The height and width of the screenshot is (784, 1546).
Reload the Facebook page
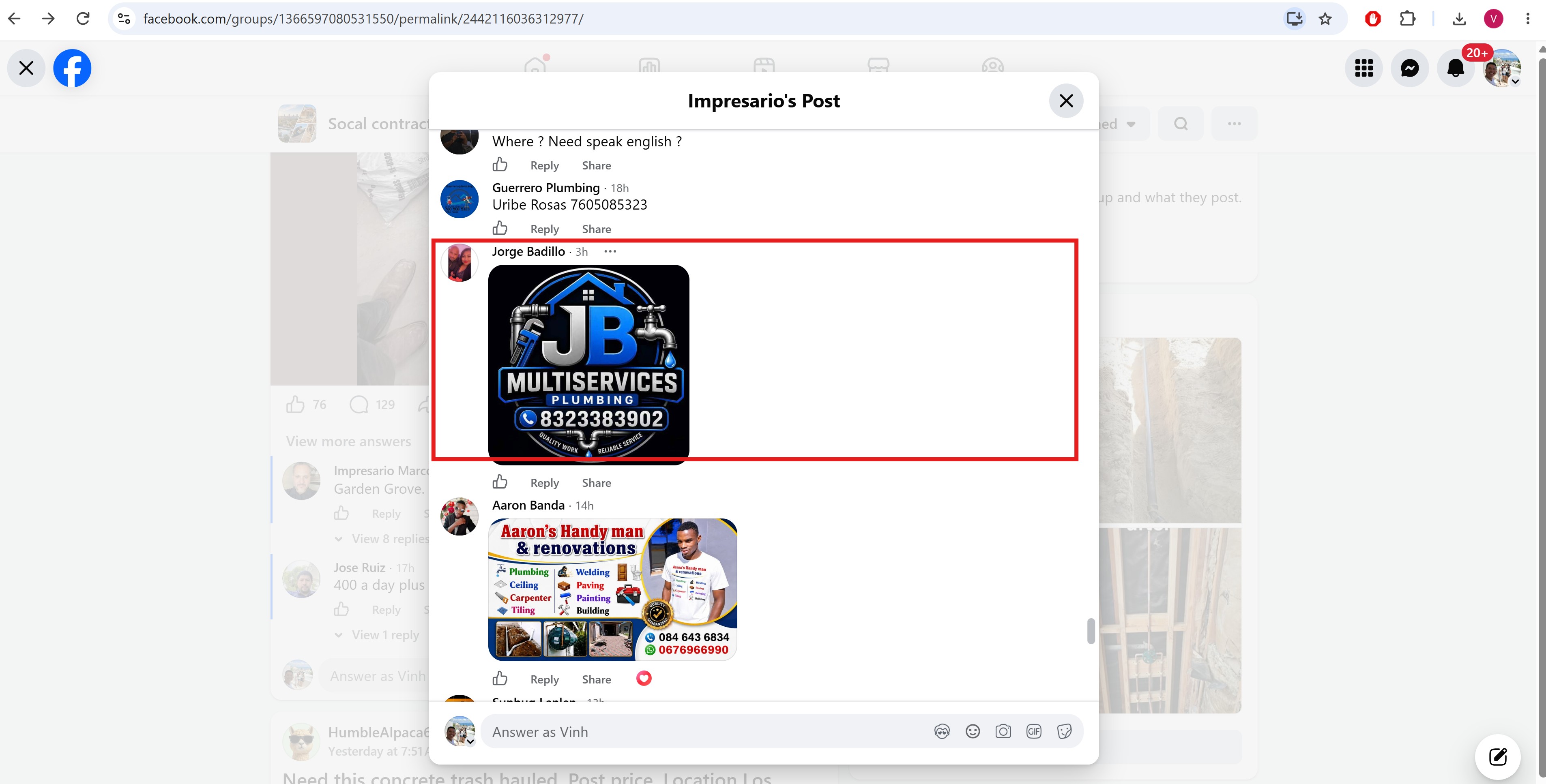(x=83, y=19)
